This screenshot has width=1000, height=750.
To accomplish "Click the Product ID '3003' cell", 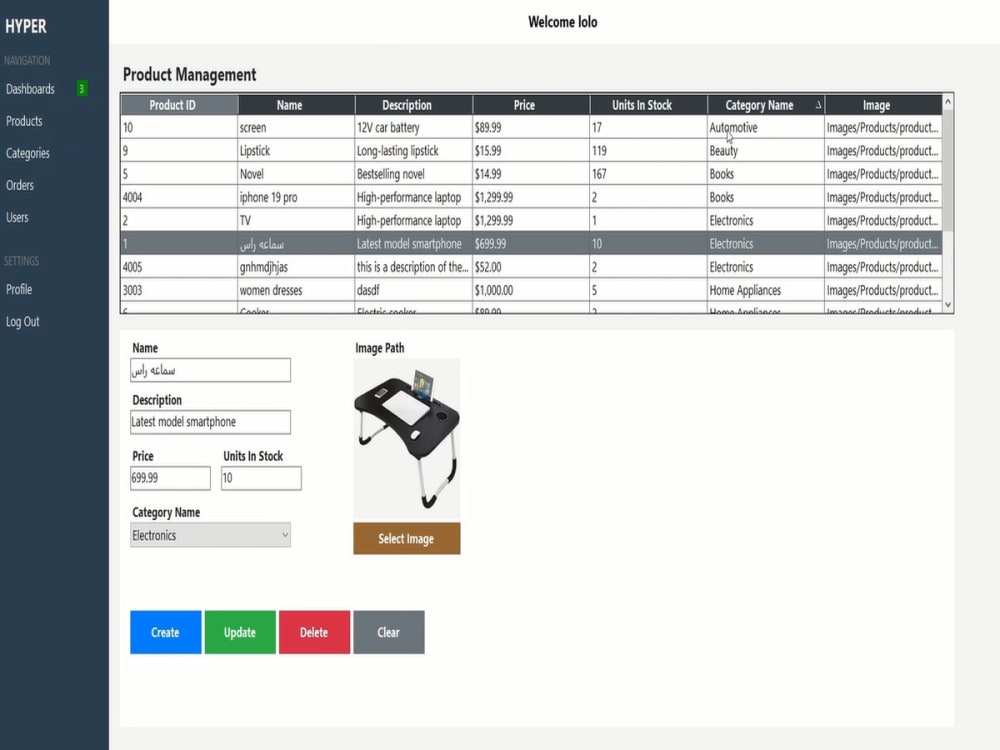I will click(x=179, y=290).
